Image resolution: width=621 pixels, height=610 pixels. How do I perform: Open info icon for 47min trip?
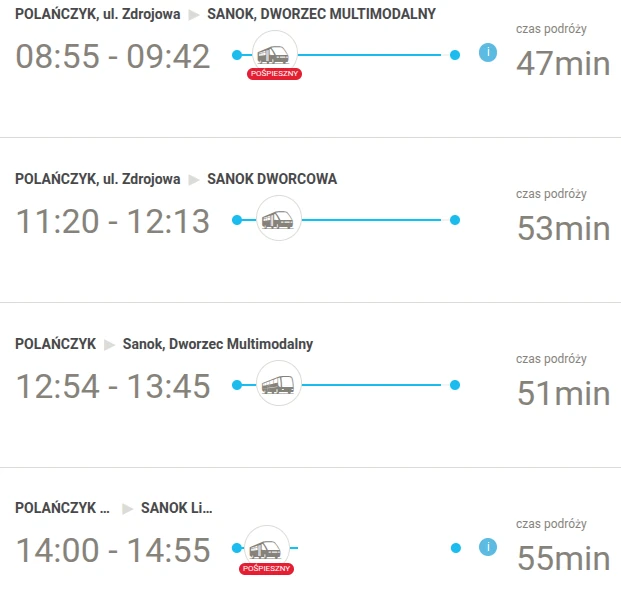click(x=488, y=53)
